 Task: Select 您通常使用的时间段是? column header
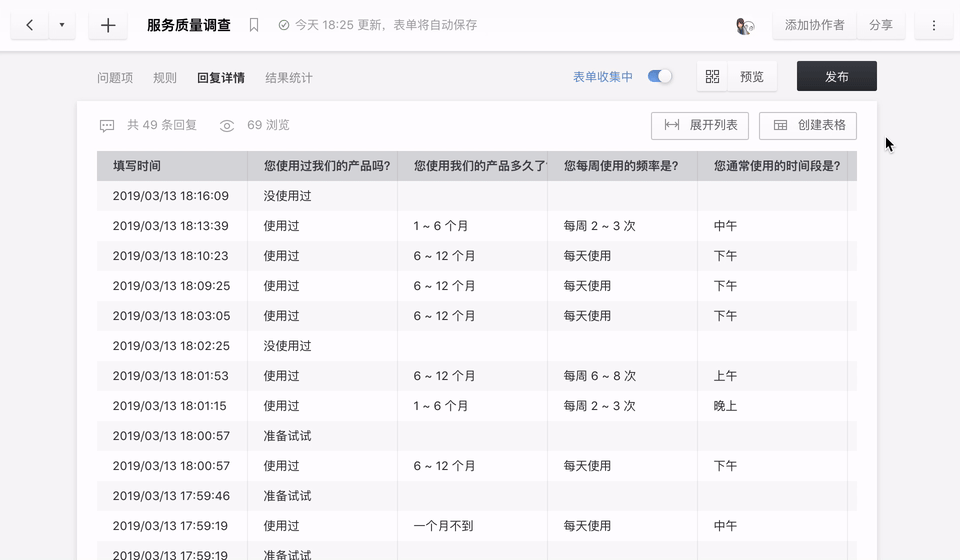coord(773,166)
